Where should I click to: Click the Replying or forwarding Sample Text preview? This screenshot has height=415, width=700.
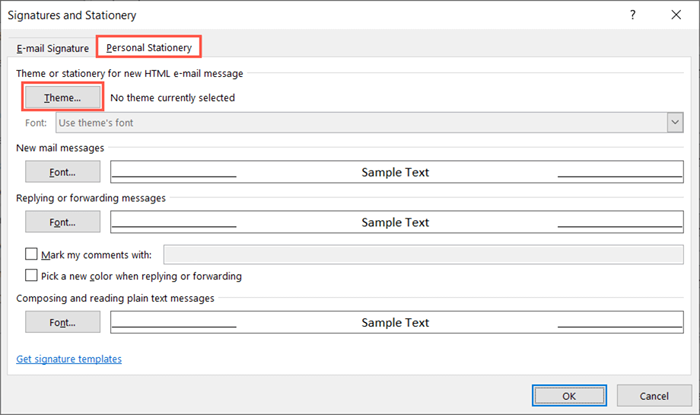(x=397, y=222)
